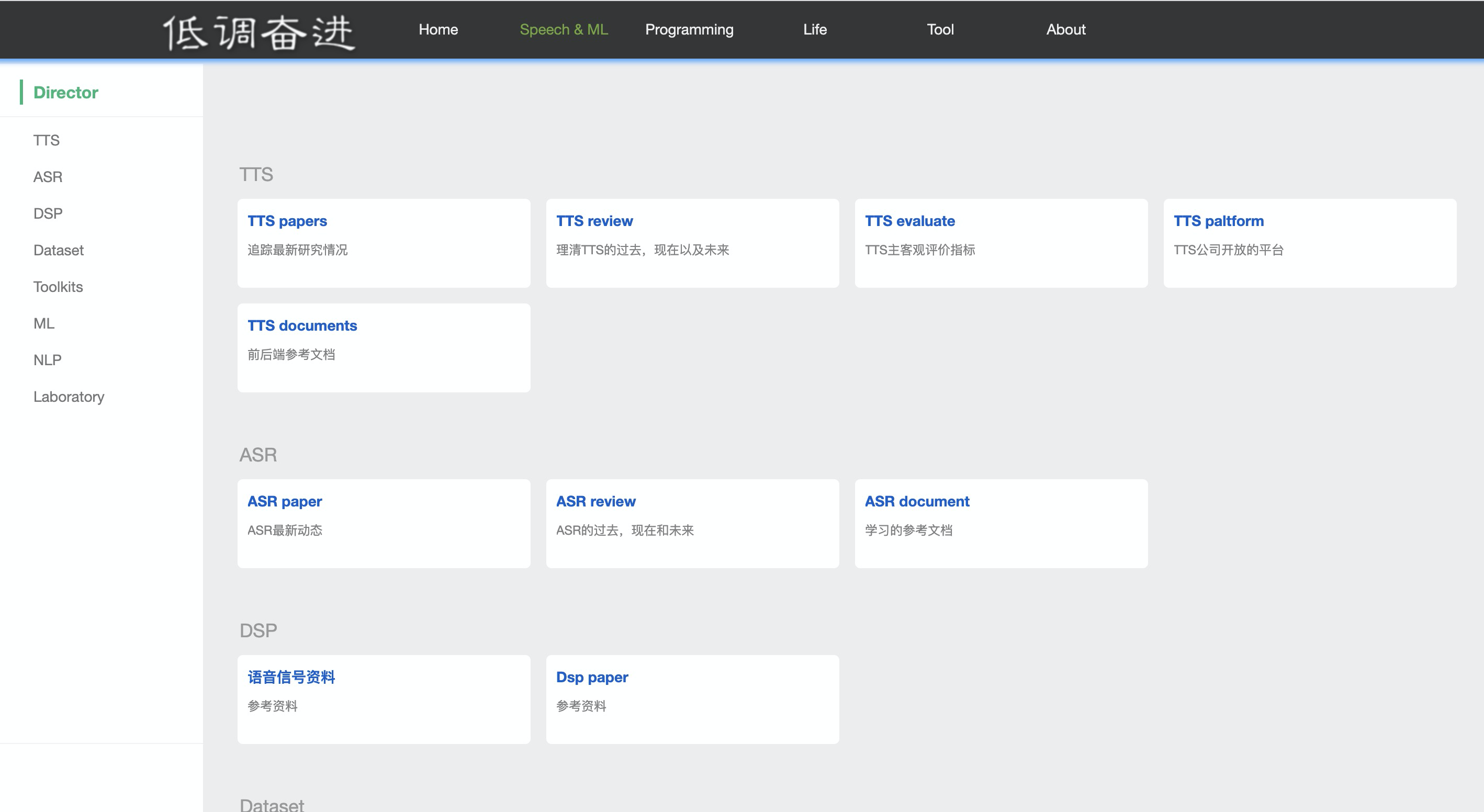Click the text 学习的参考文档

908,531
